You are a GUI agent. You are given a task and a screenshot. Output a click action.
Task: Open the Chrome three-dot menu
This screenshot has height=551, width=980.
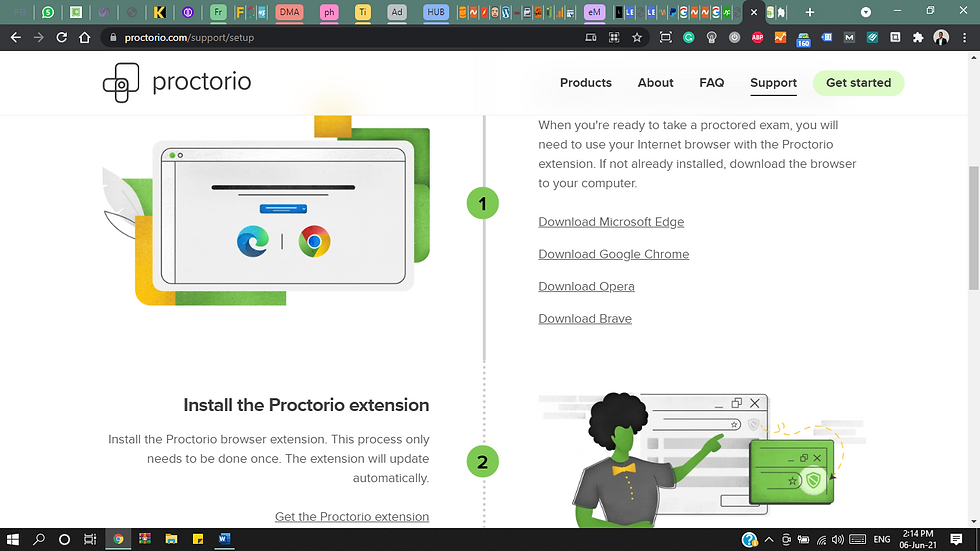[x=964, y=37]
